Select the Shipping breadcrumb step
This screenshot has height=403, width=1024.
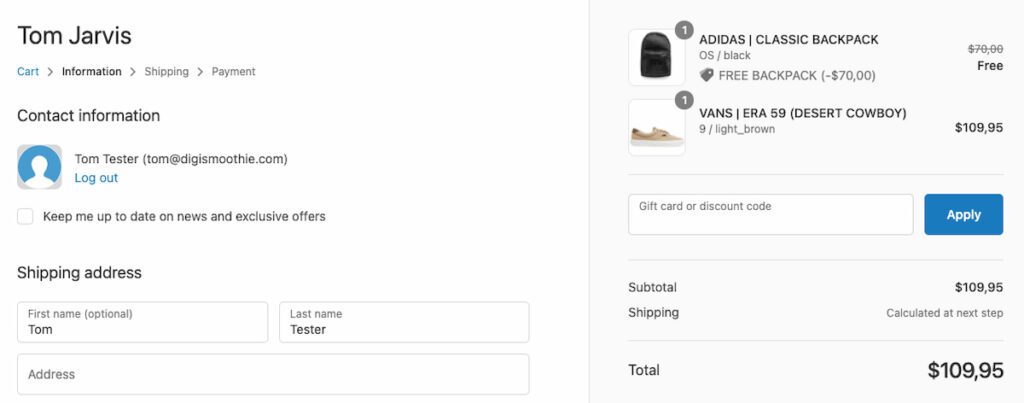pos(166,72)
